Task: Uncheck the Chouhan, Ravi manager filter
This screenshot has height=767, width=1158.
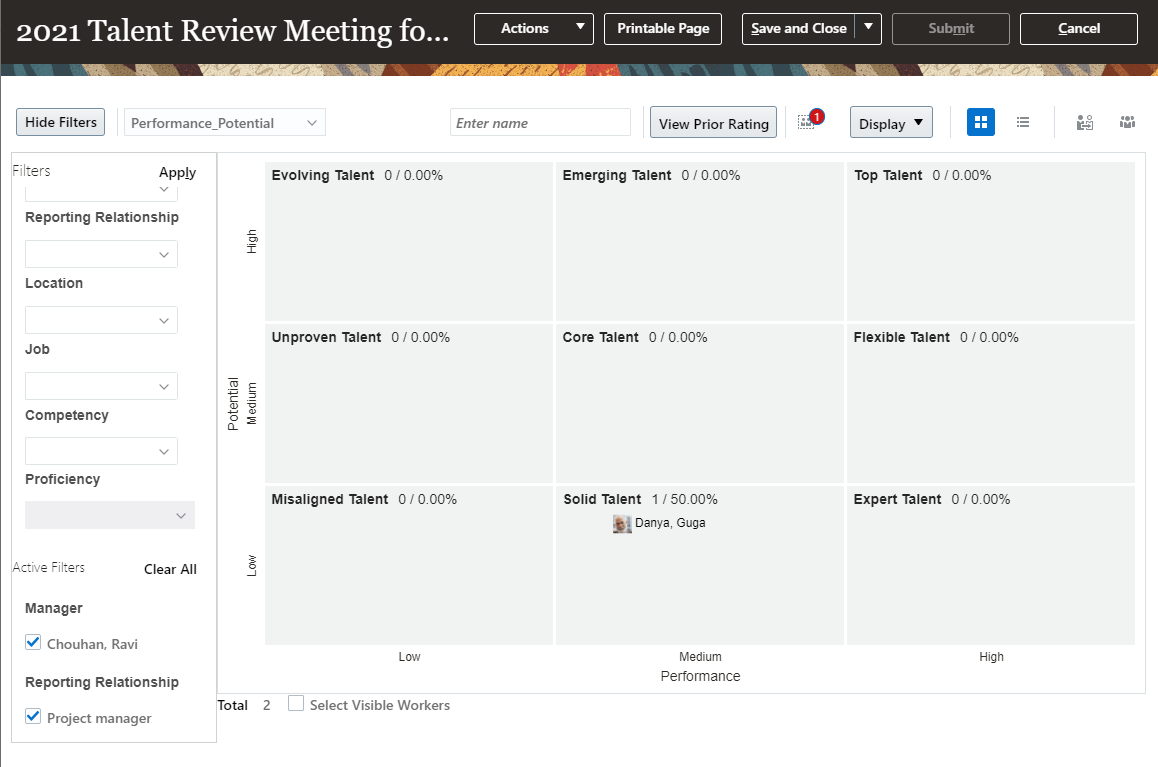Action: [x=33, y=643]
